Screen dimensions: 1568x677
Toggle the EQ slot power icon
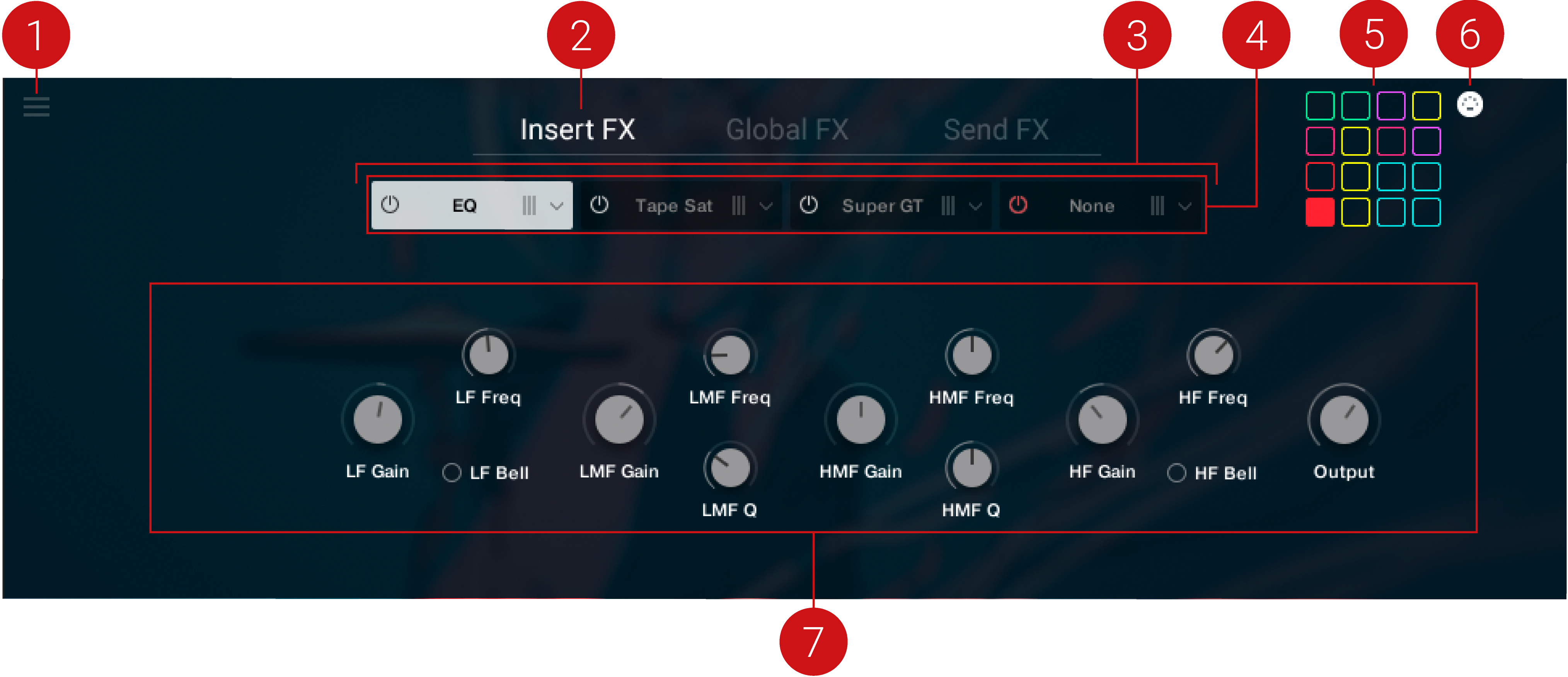pyautogui.click(x=390, y=205)
